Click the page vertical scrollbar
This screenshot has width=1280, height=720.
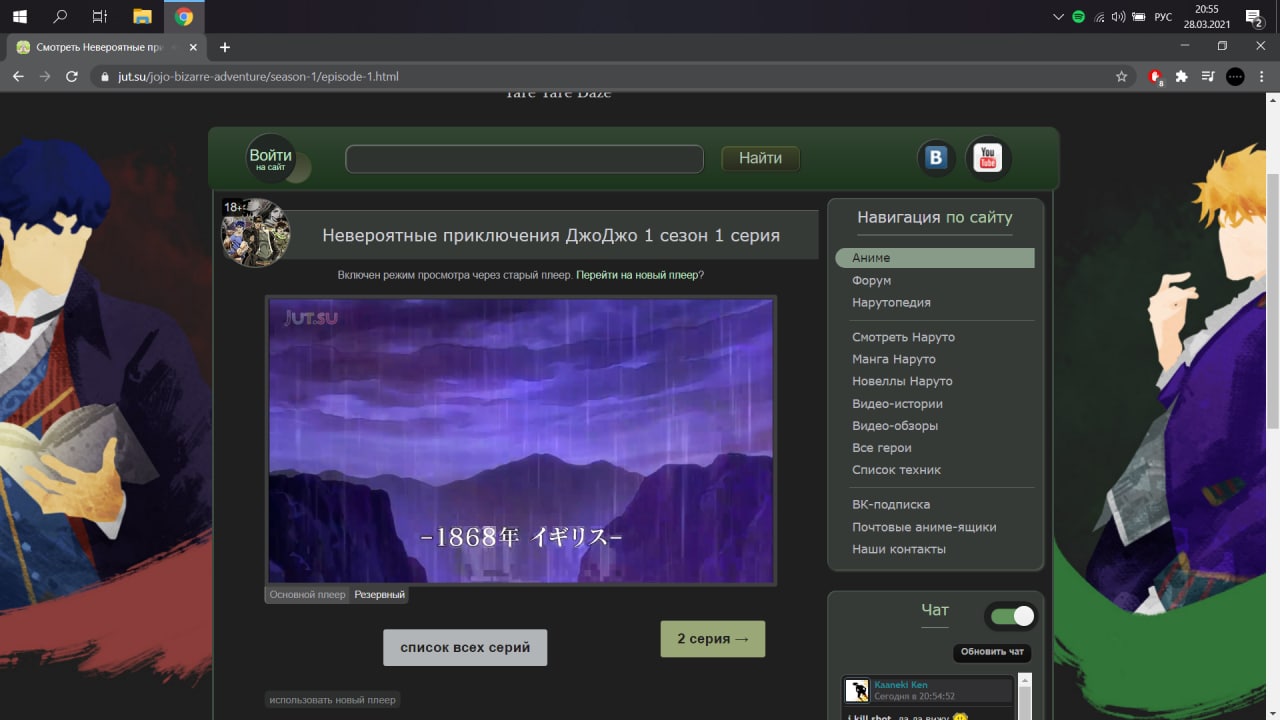tap(1272, 300)
